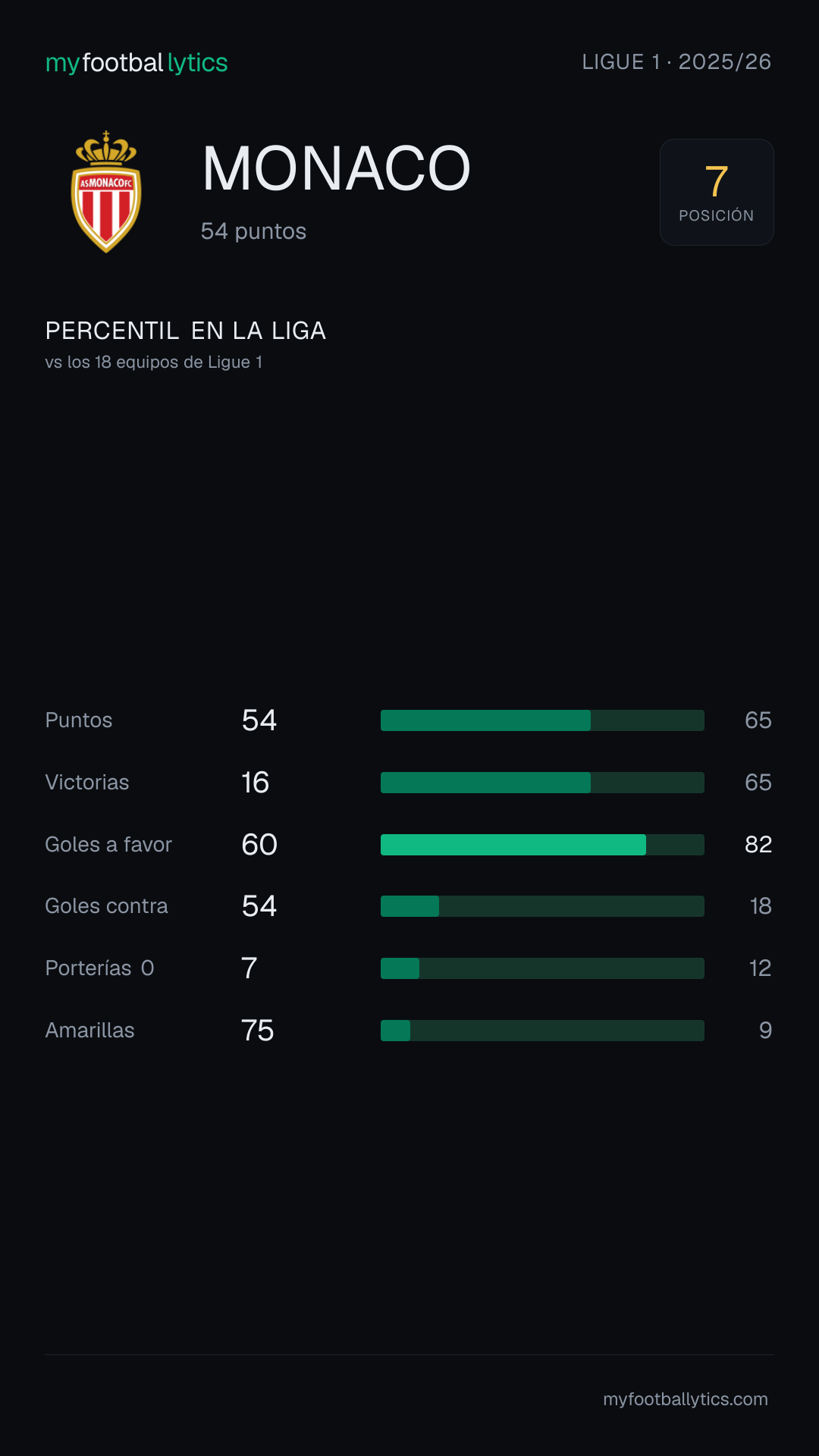Click the MONACO team title
819x1456 pixels.
(337, 168)
